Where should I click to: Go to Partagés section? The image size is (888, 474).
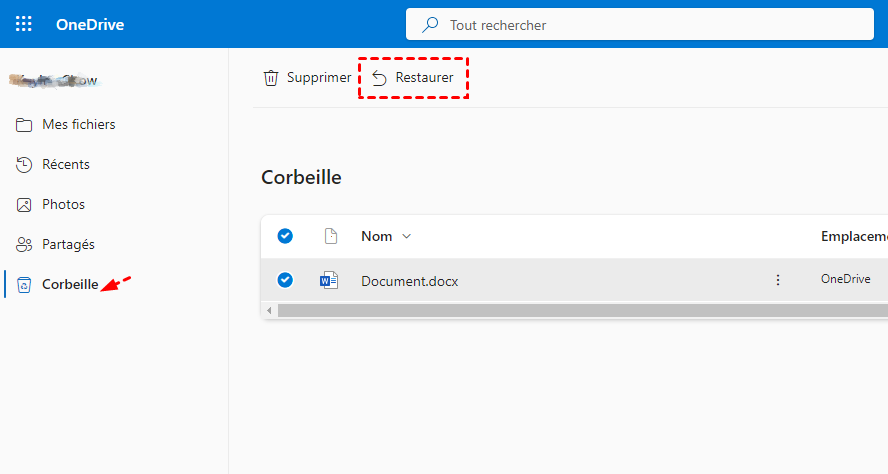point(68,245)
